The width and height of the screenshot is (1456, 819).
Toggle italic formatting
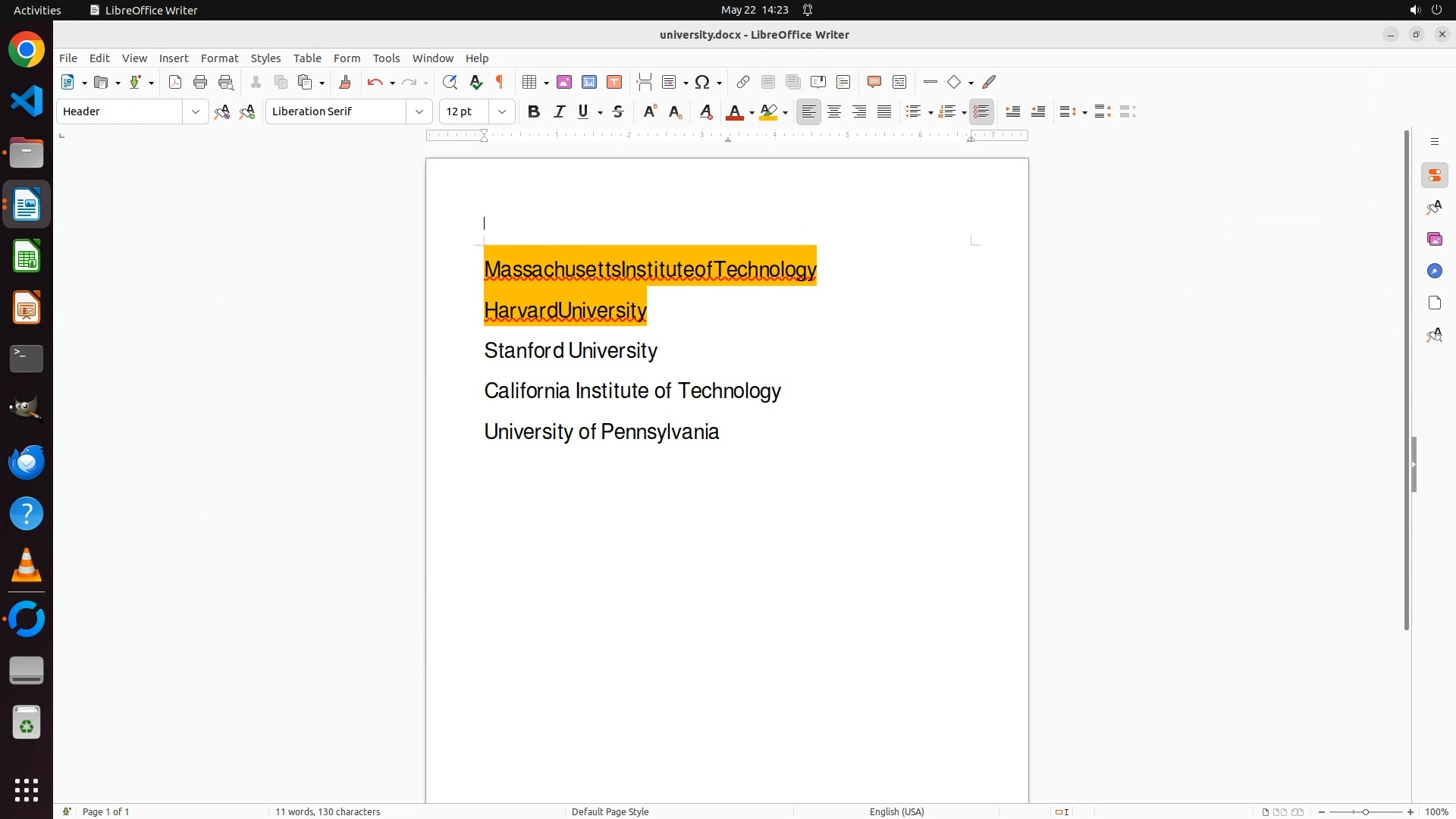pos(559,112)
